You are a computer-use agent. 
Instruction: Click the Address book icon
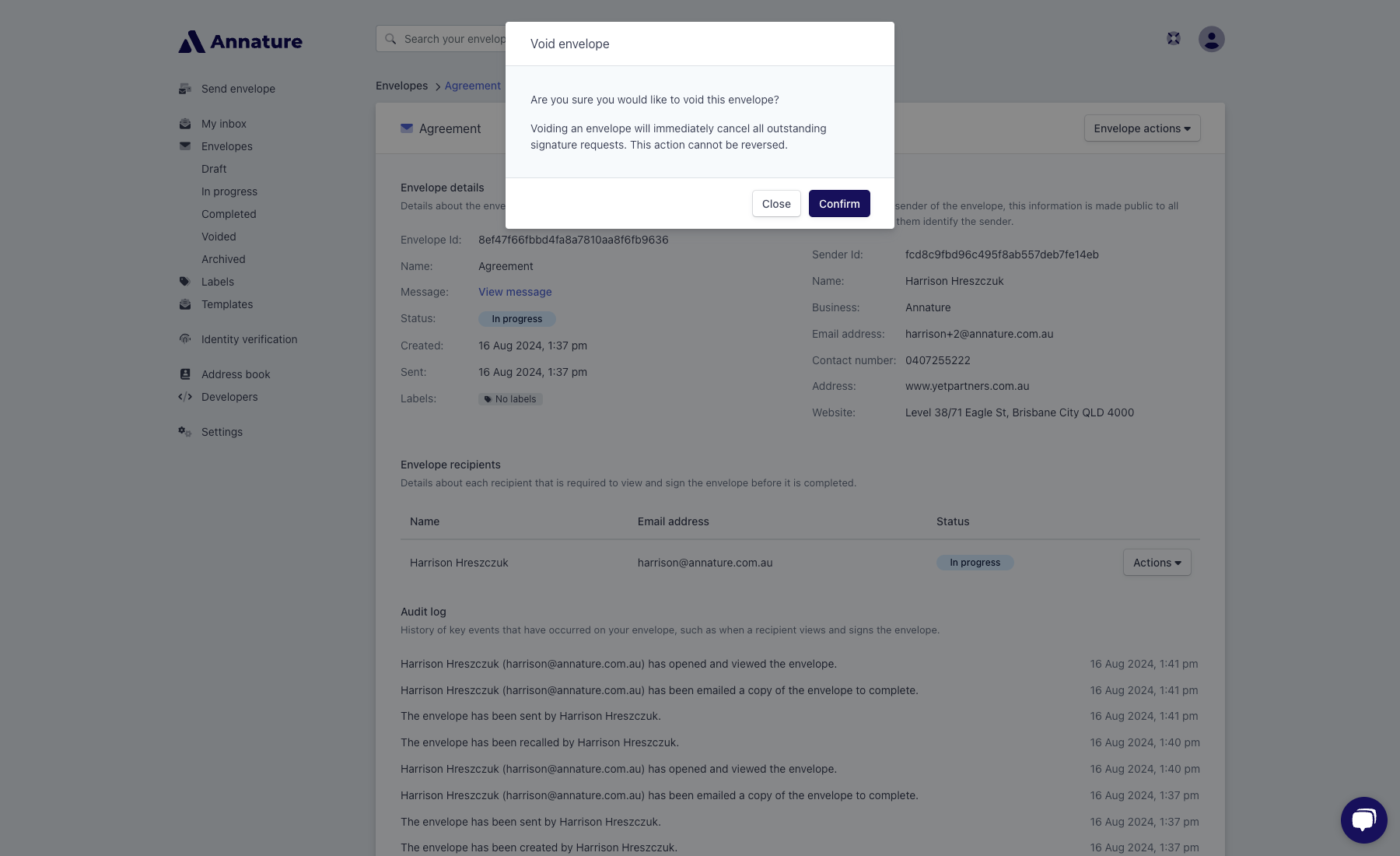tap(185, 374)
